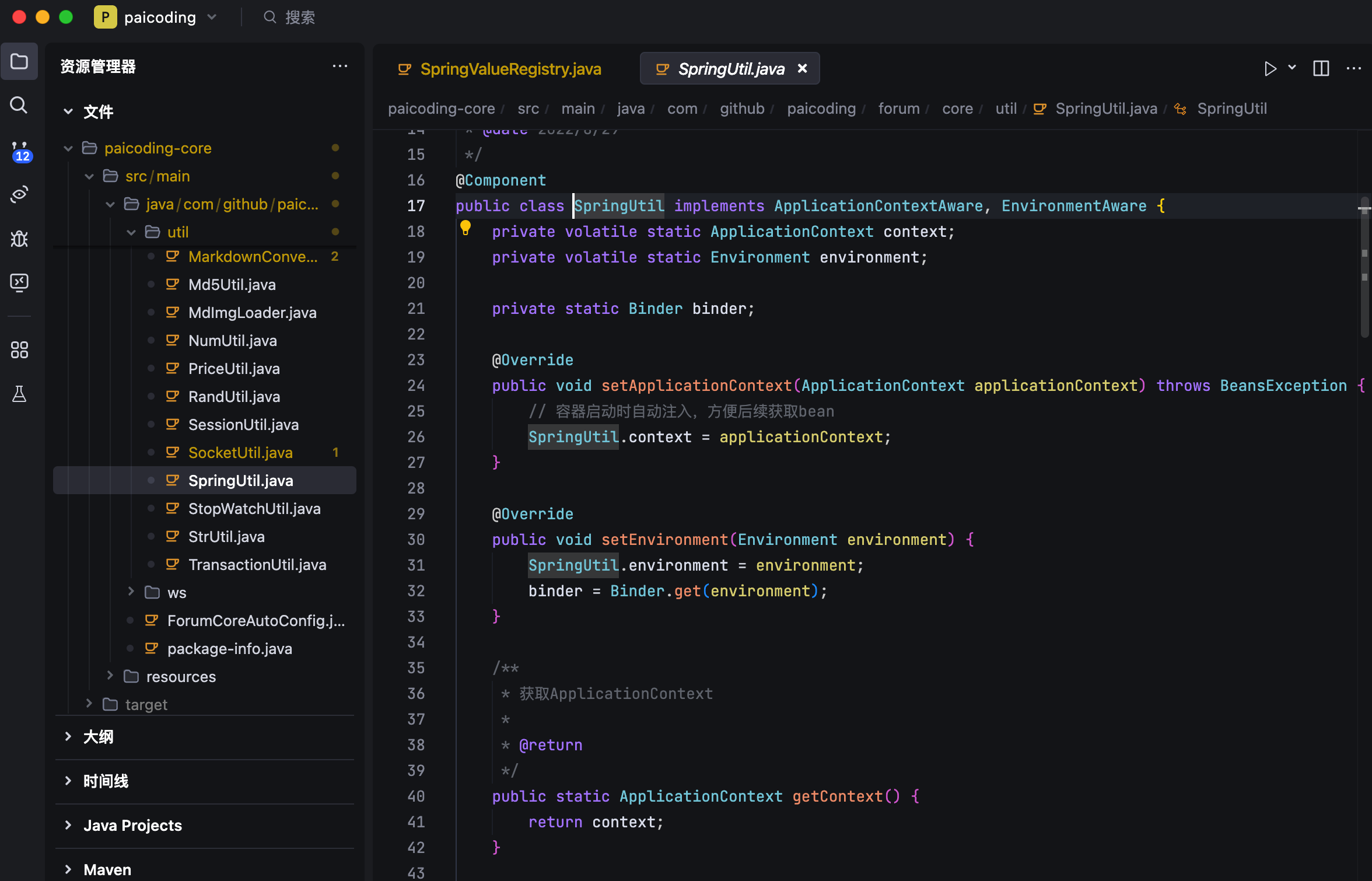This screenshot has width=1372, height=881.
Task: Click the 搜索 search box at top
Action: pyautogui.click(x=299, y=17)
